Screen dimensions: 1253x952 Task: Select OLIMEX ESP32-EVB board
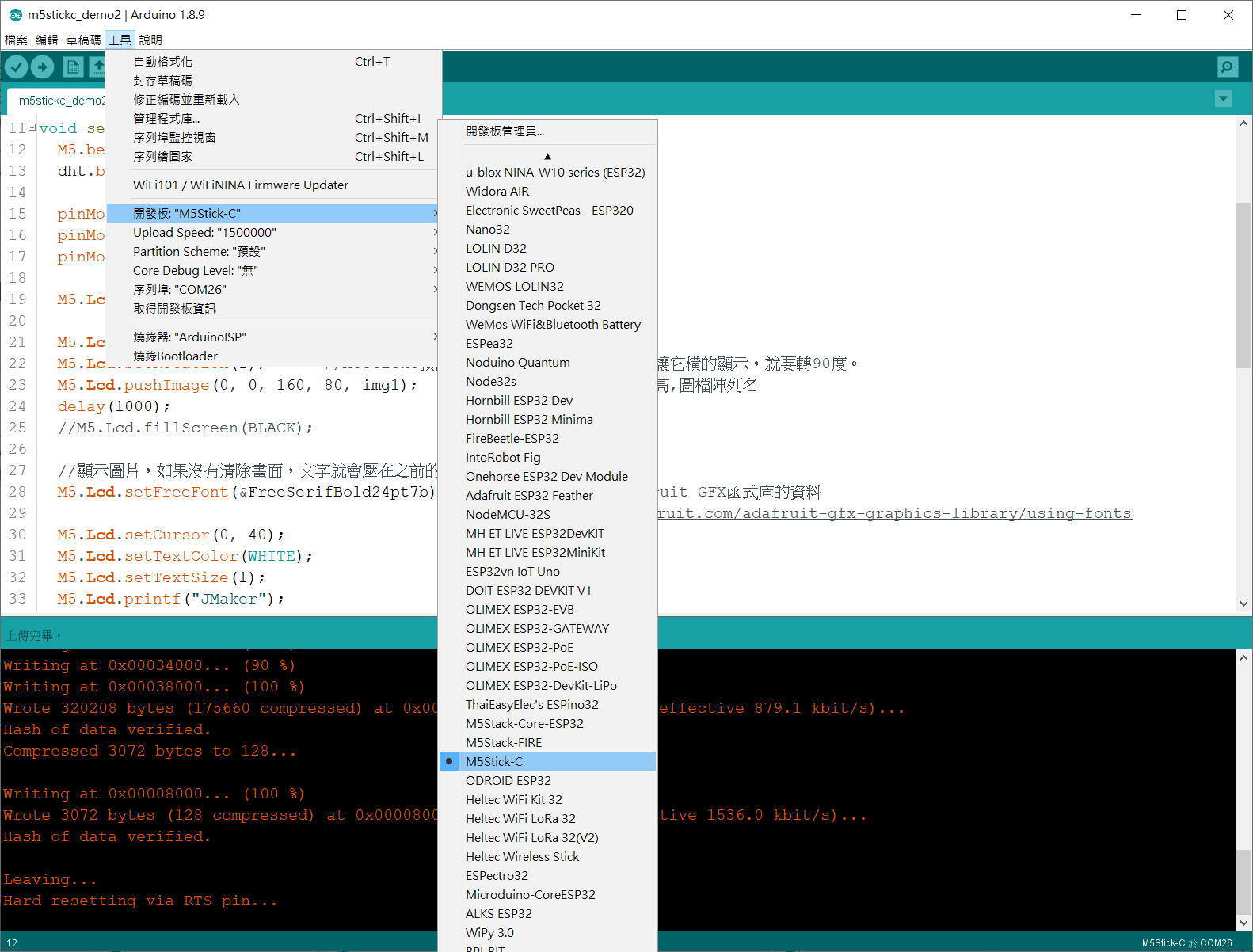tap(547, 609)
